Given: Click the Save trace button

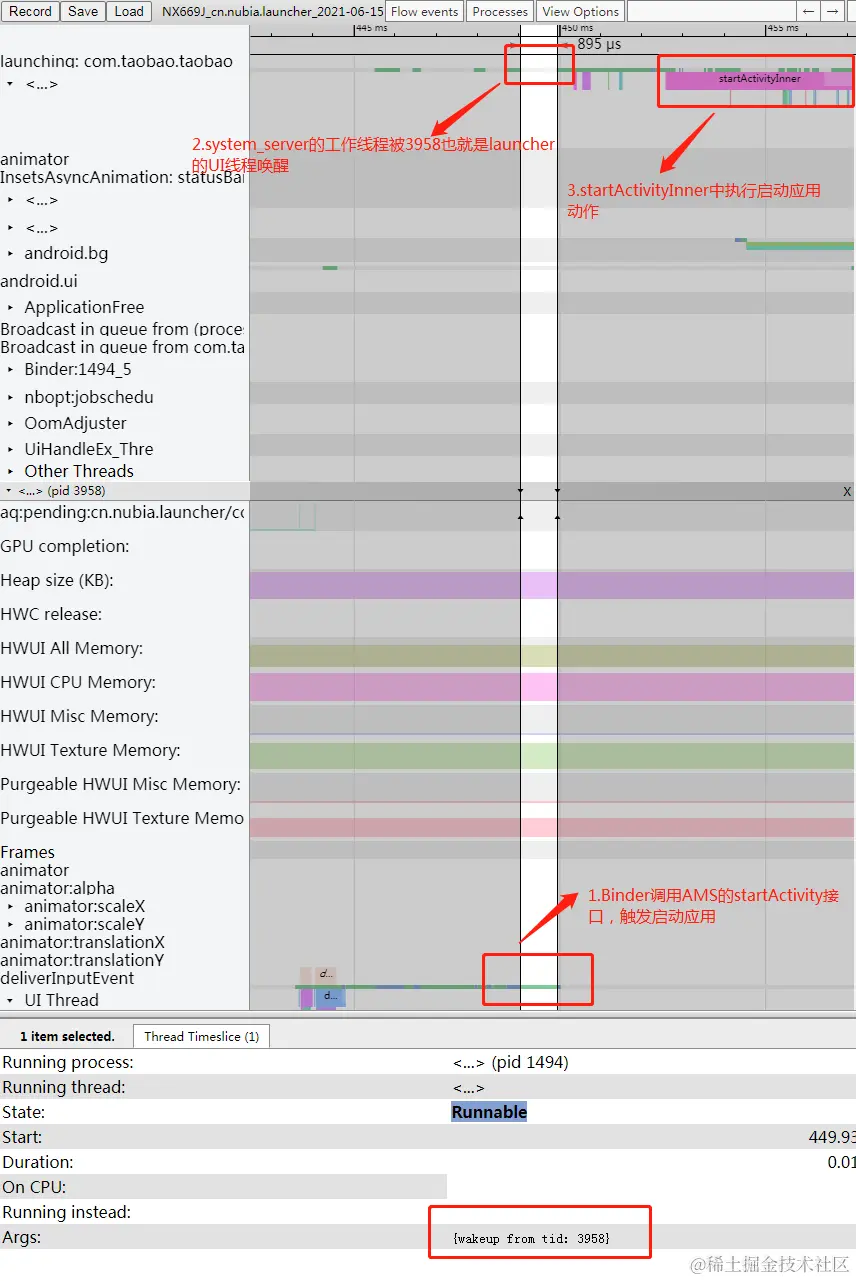Looking at the screenshot, I should [x=83, y=11].
